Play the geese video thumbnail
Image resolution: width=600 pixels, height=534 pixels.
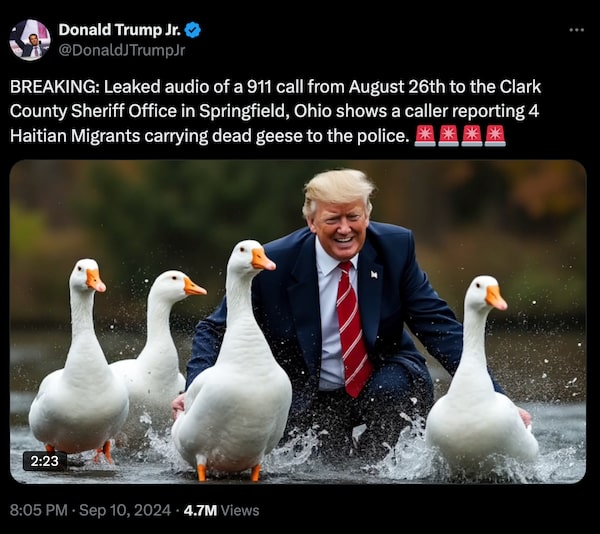pyautogui.click(x=298, y=322)
